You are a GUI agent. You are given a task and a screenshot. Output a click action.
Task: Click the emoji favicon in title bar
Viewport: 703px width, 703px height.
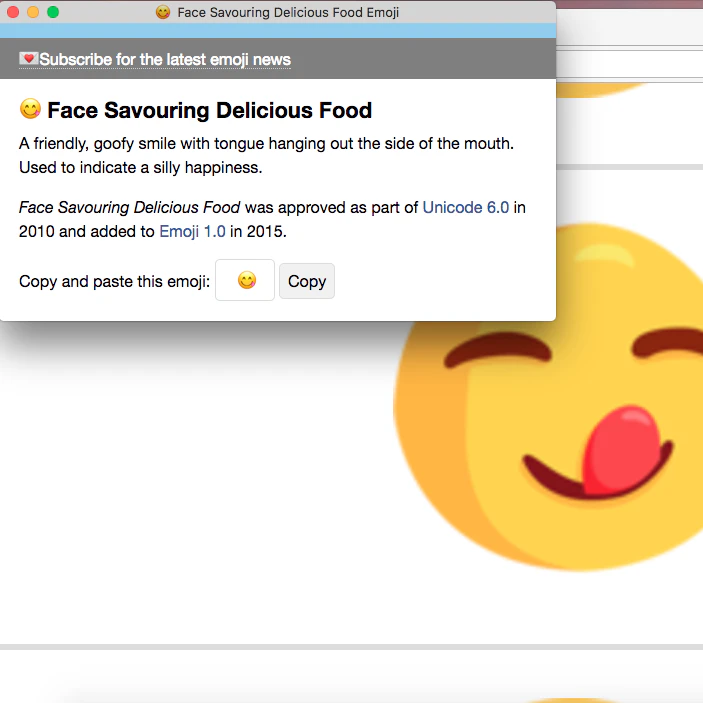(x=163, y=12)
